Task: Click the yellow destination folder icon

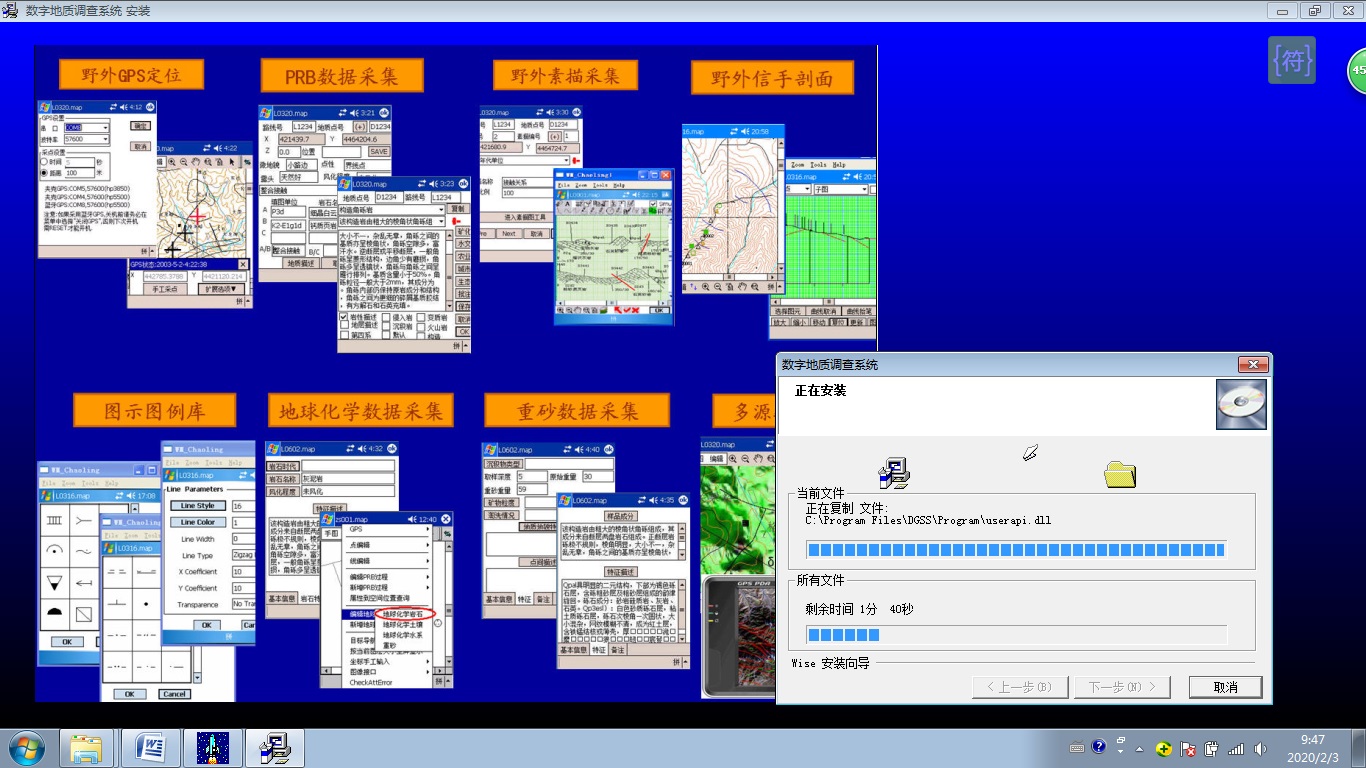Action: click(1120, 473)
